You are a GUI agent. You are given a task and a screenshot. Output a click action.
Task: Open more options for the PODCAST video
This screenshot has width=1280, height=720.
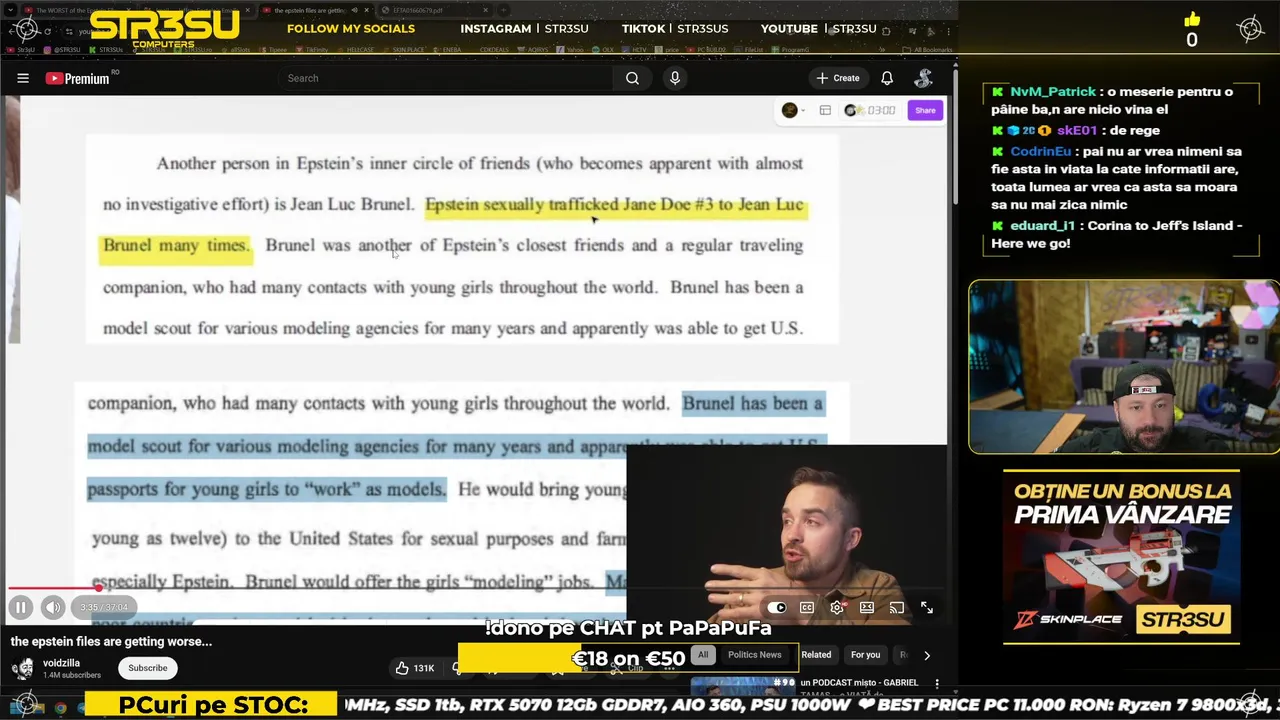pyautogui.click(x=937, y=684)
